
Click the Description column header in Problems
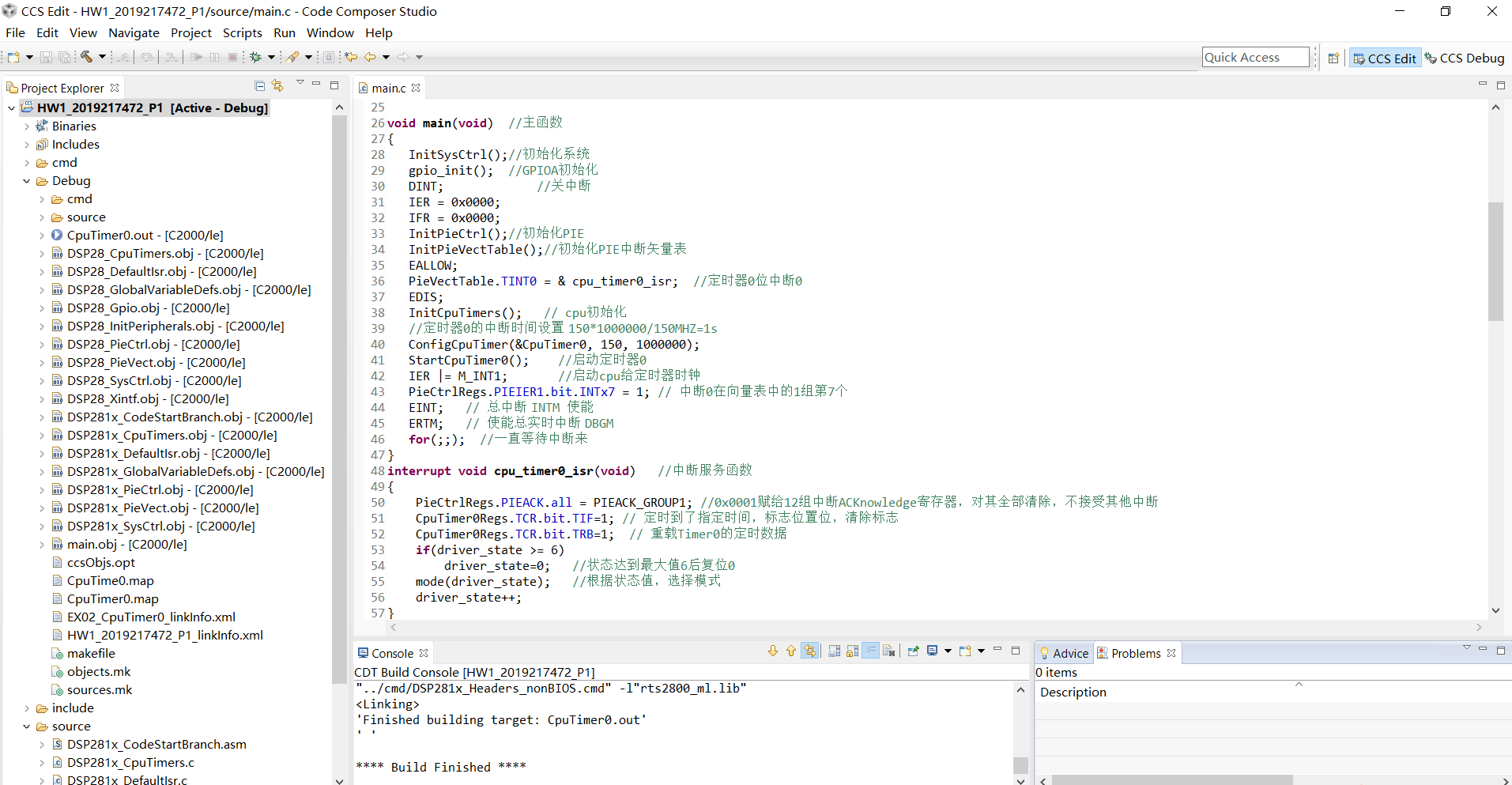point(1073,692)
